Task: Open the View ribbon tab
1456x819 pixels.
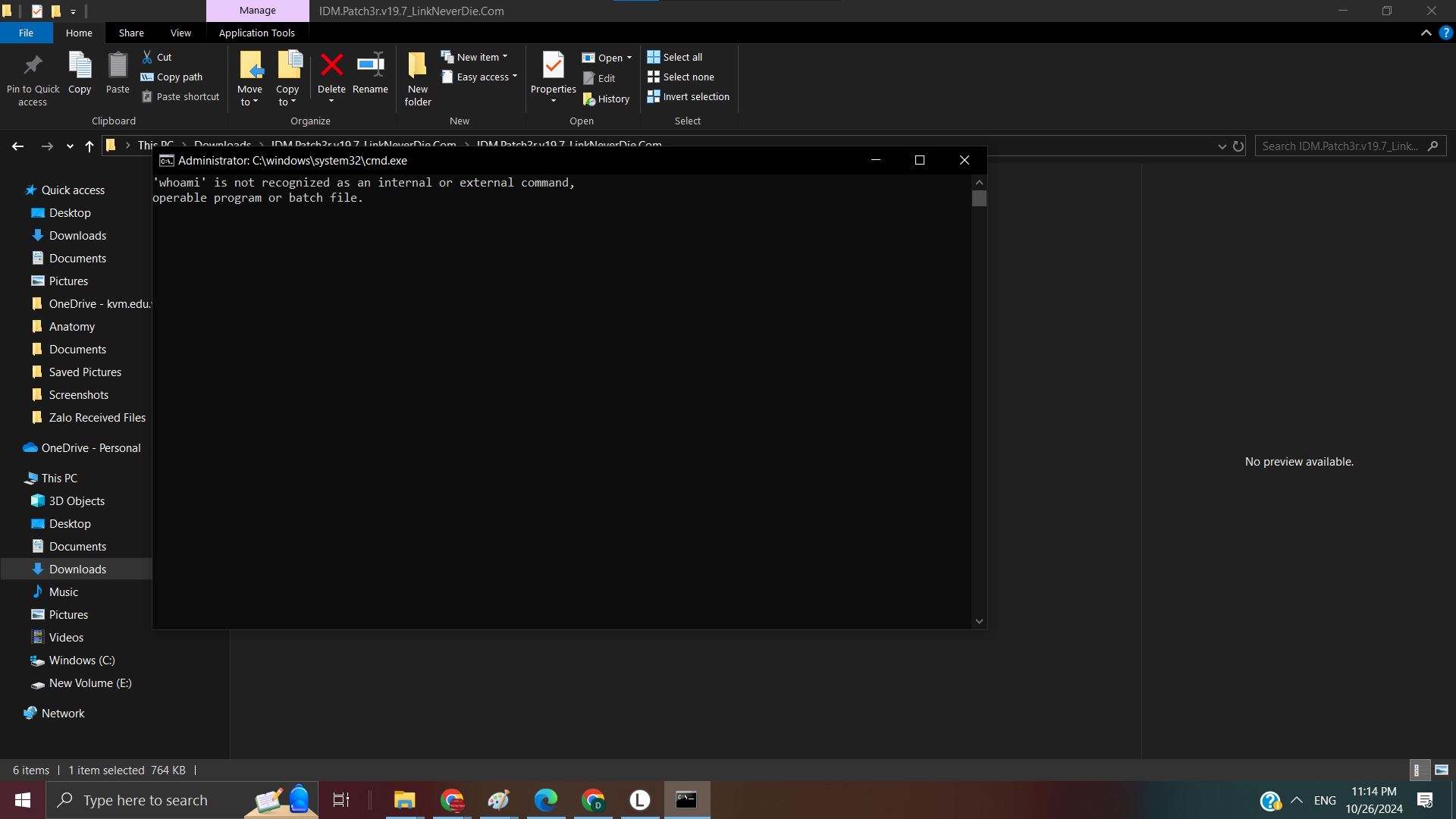Action: click(x=180, y=33)
